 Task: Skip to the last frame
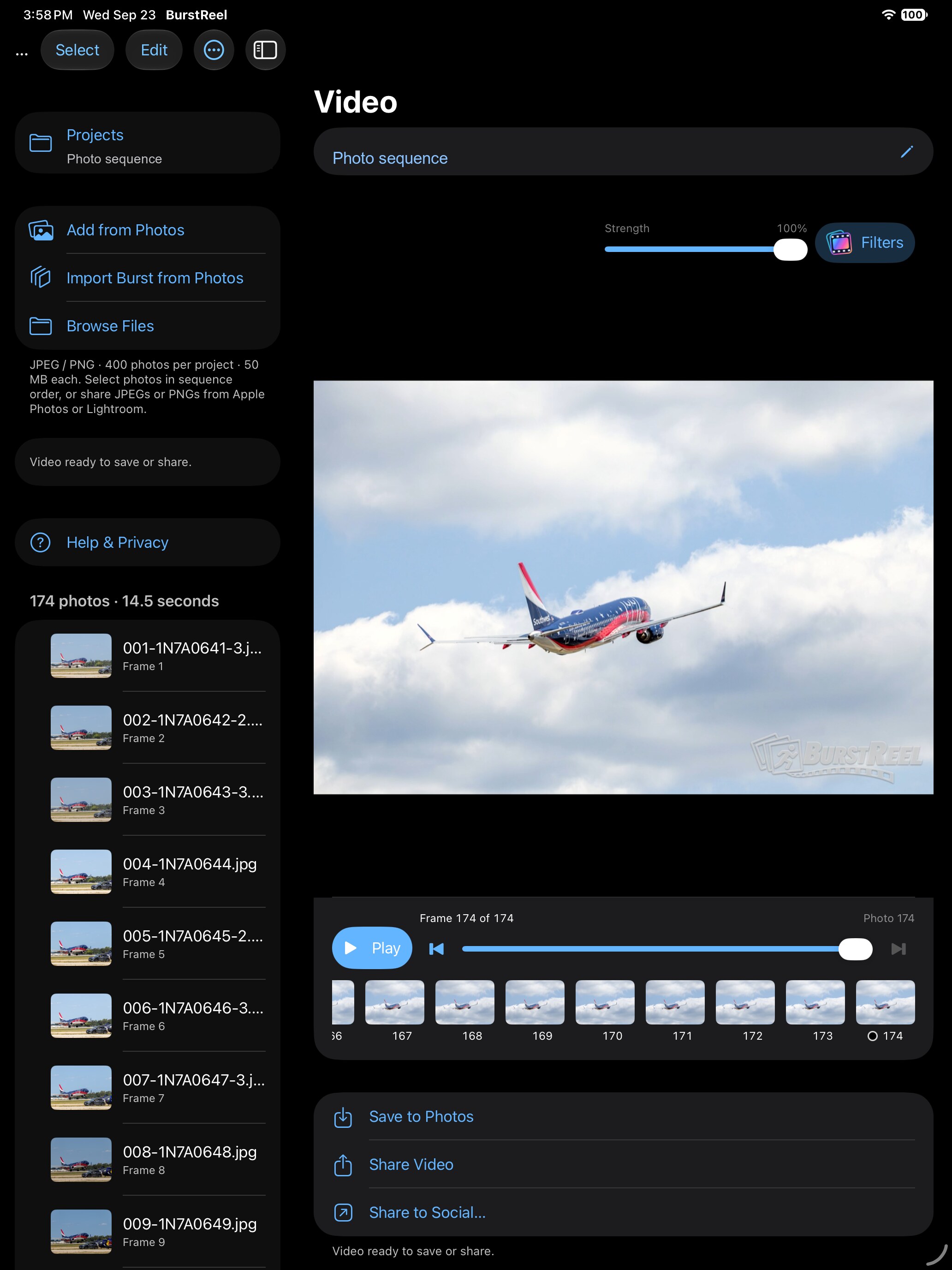click(x=898, y=949)
